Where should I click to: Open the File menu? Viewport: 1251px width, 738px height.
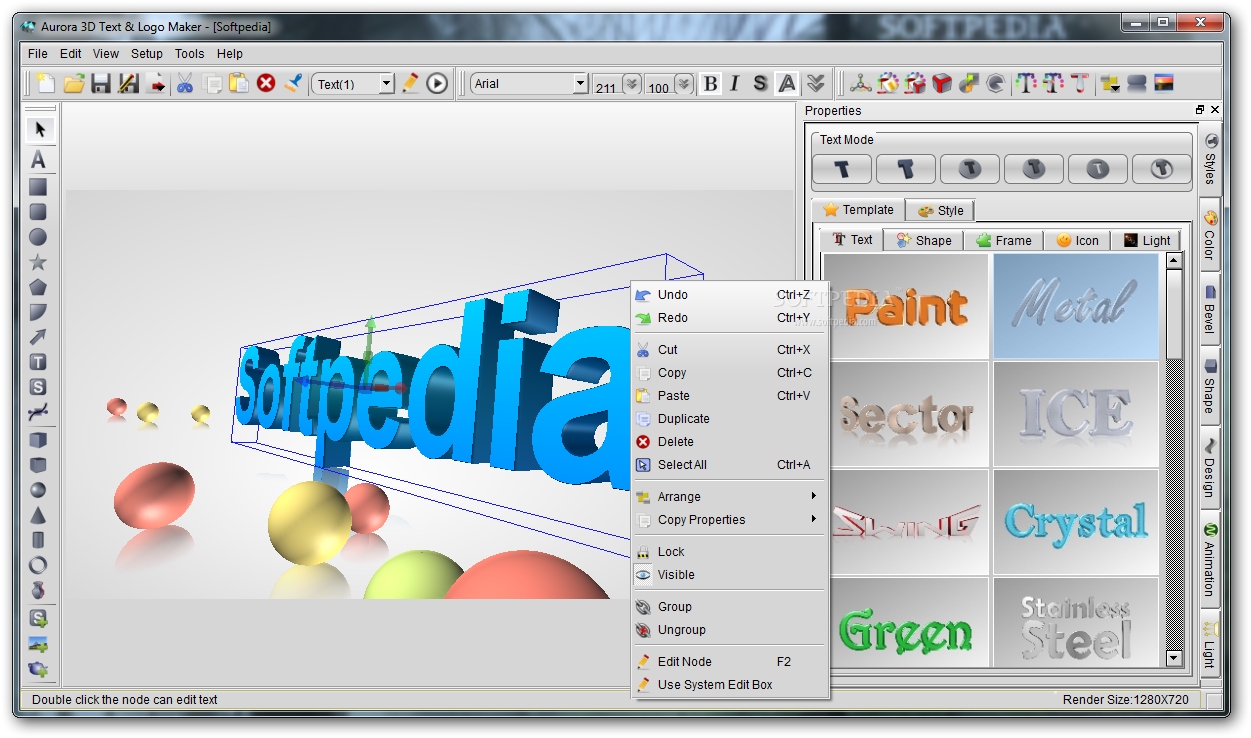tap(38, 54)
